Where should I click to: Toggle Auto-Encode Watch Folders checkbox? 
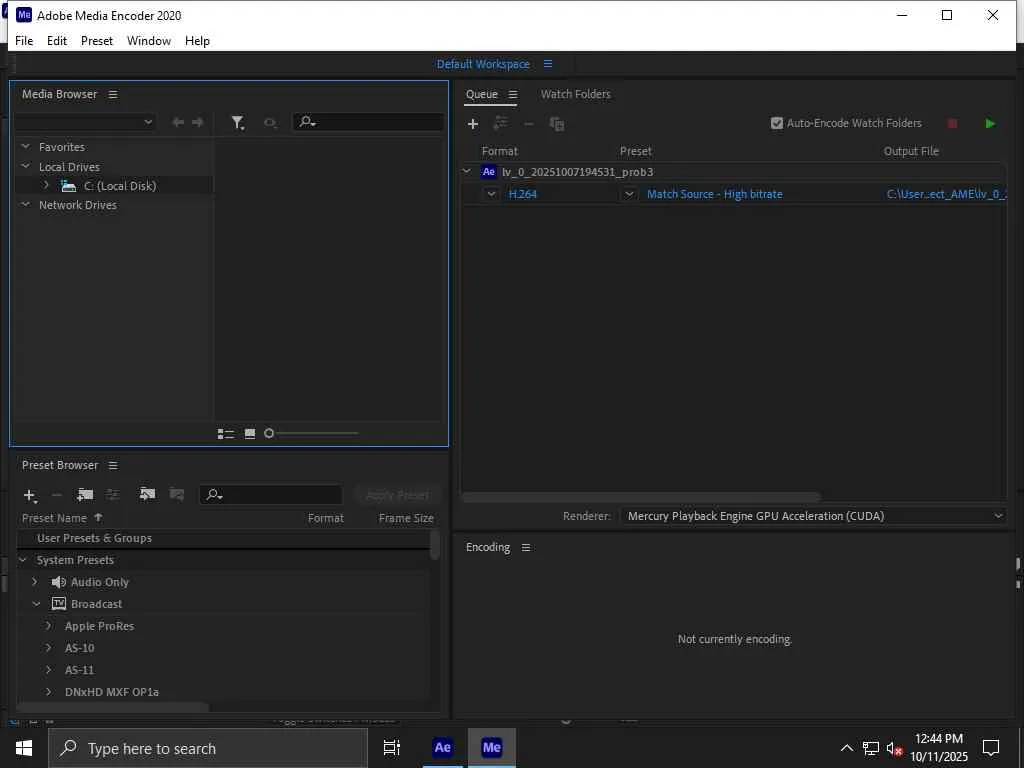click(x=776, y=123)
